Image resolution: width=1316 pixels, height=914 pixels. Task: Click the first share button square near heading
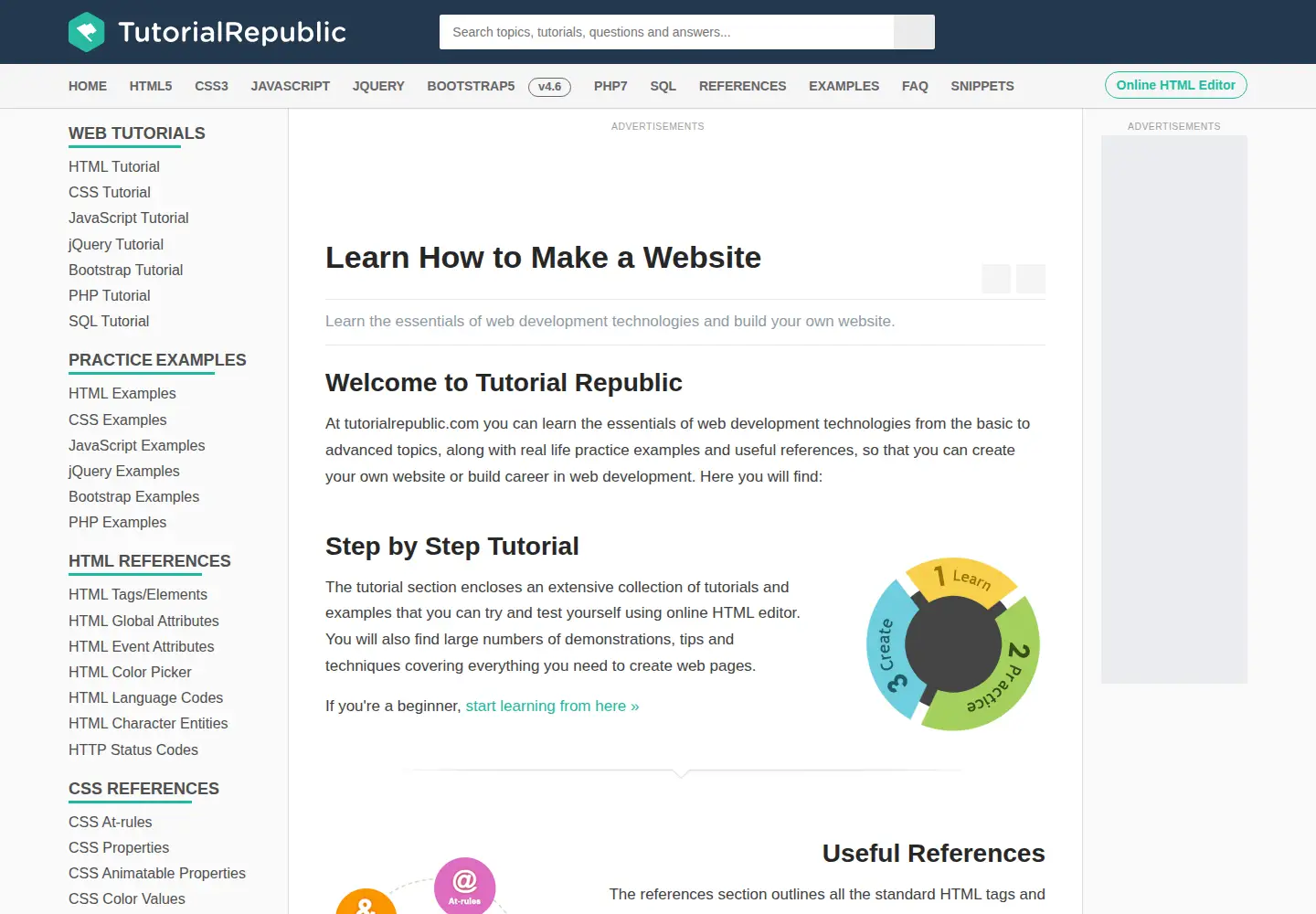[x=996, y=279]
